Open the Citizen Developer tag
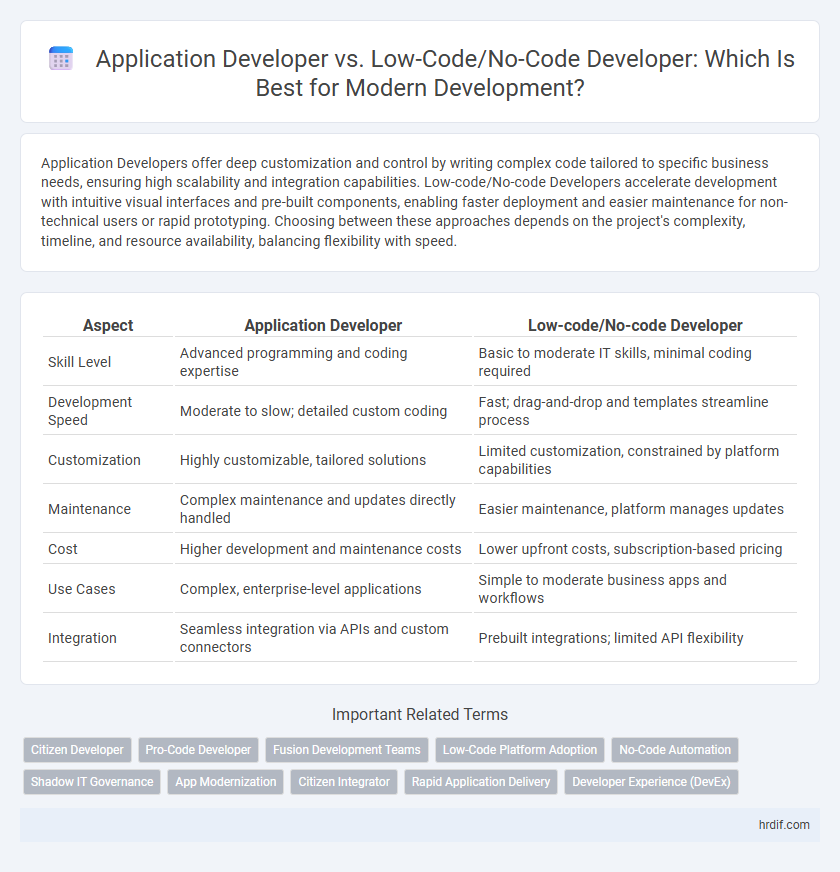 click(77, 750)
